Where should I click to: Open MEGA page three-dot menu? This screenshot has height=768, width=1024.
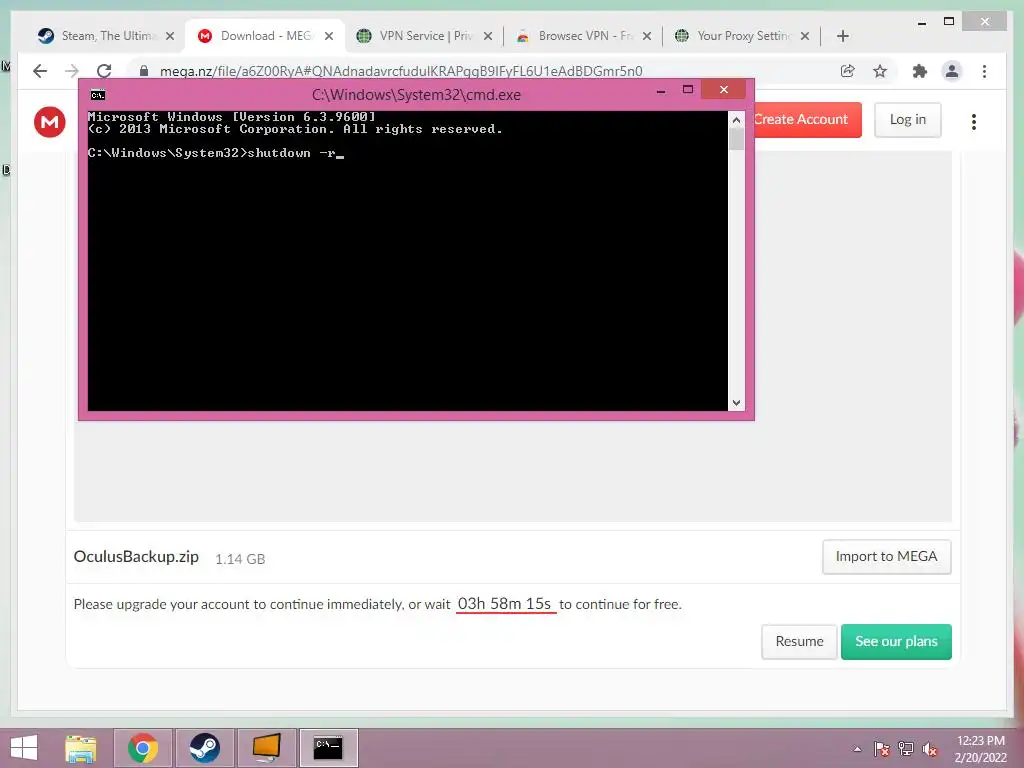click(974, 121)
